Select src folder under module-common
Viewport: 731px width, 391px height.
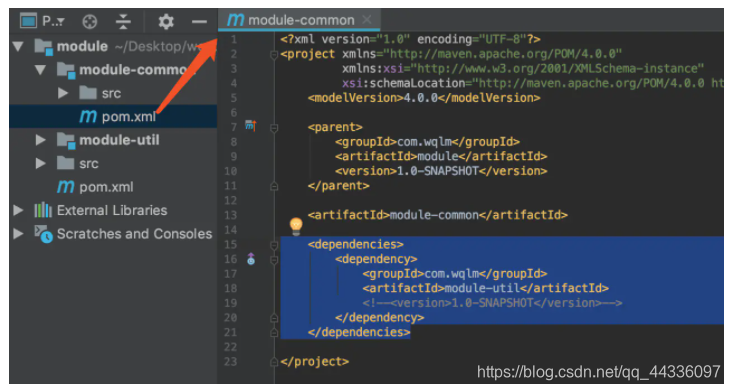coord(111,93)
